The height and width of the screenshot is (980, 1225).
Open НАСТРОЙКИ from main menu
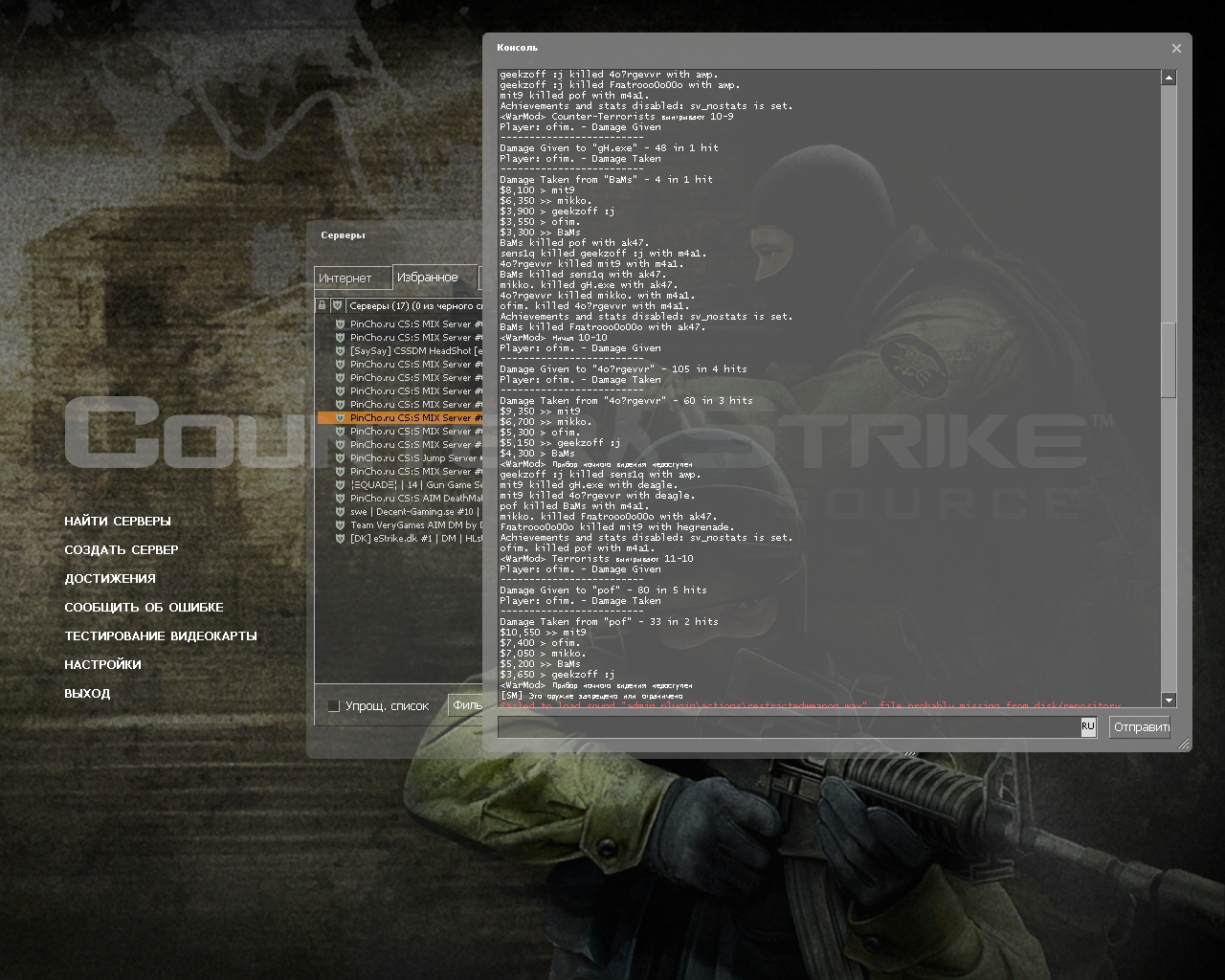pyautogui.click(x=102, y=665)
